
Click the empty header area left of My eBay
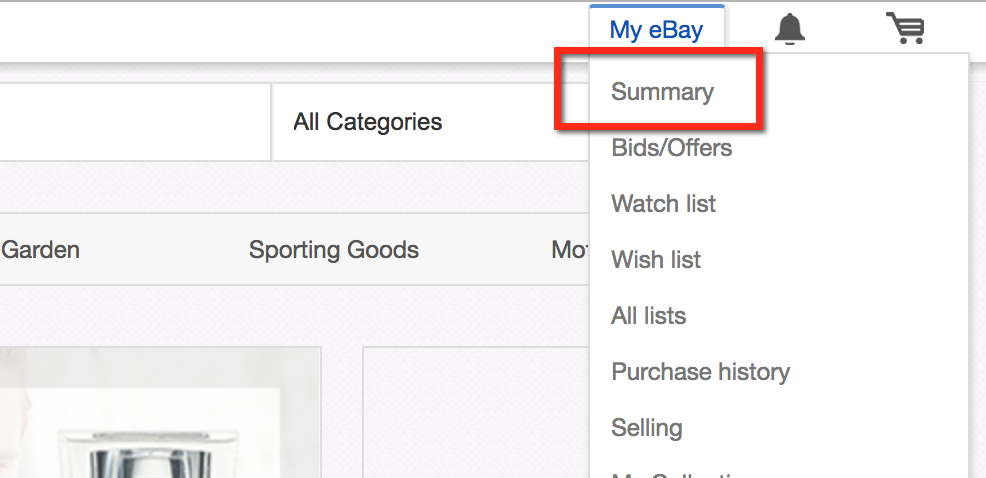point(300,30)
